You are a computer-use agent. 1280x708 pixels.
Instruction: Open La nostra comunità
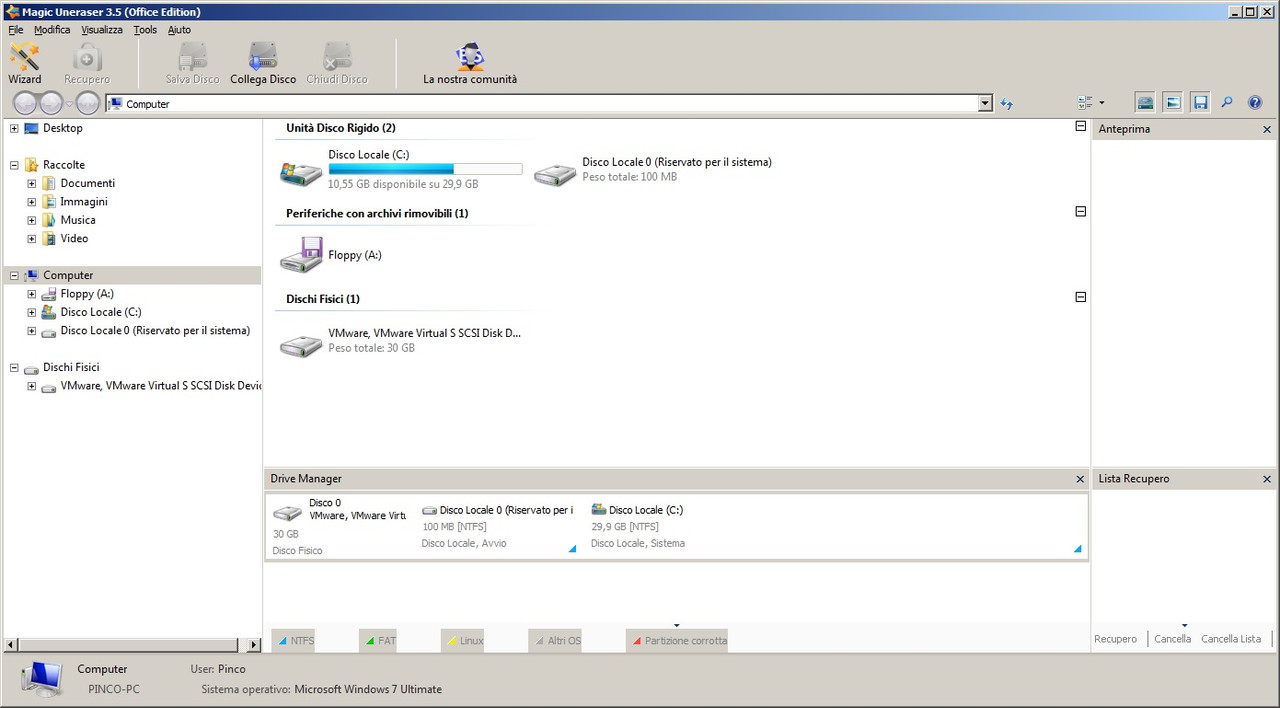tap(470, 63)
